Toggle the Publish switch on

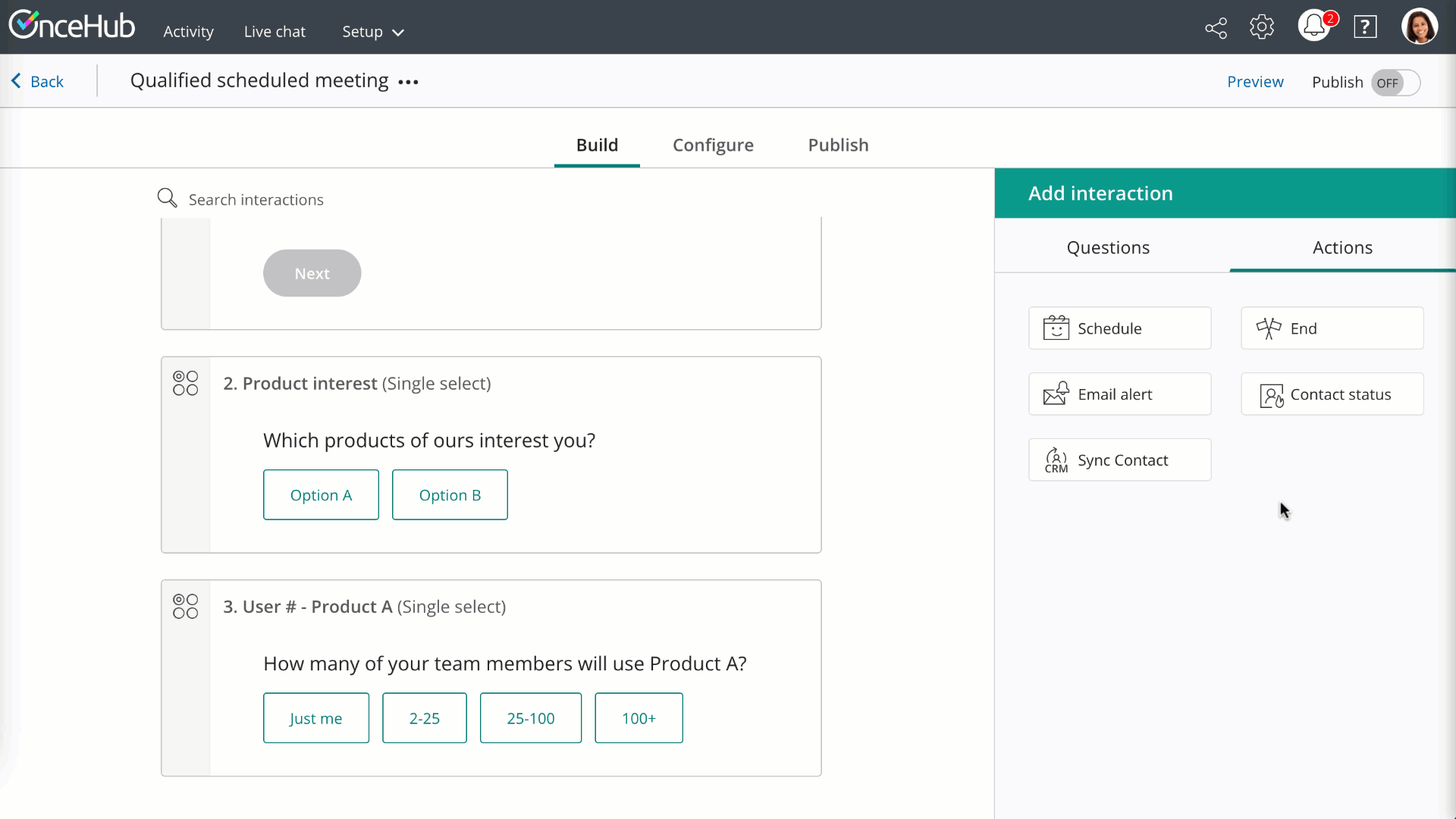coord(1395,83)
